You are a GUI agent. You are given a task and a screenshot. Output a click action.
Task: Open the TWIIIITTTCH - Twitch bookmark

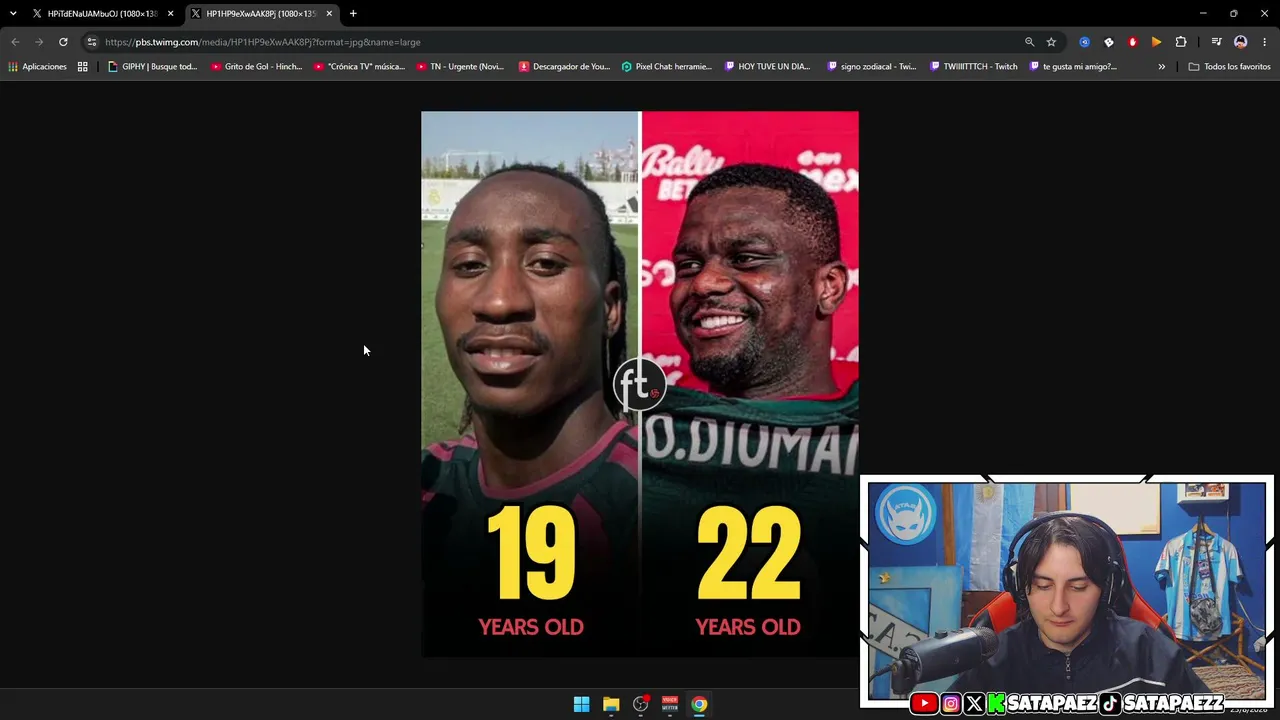[x=974, y=67]
